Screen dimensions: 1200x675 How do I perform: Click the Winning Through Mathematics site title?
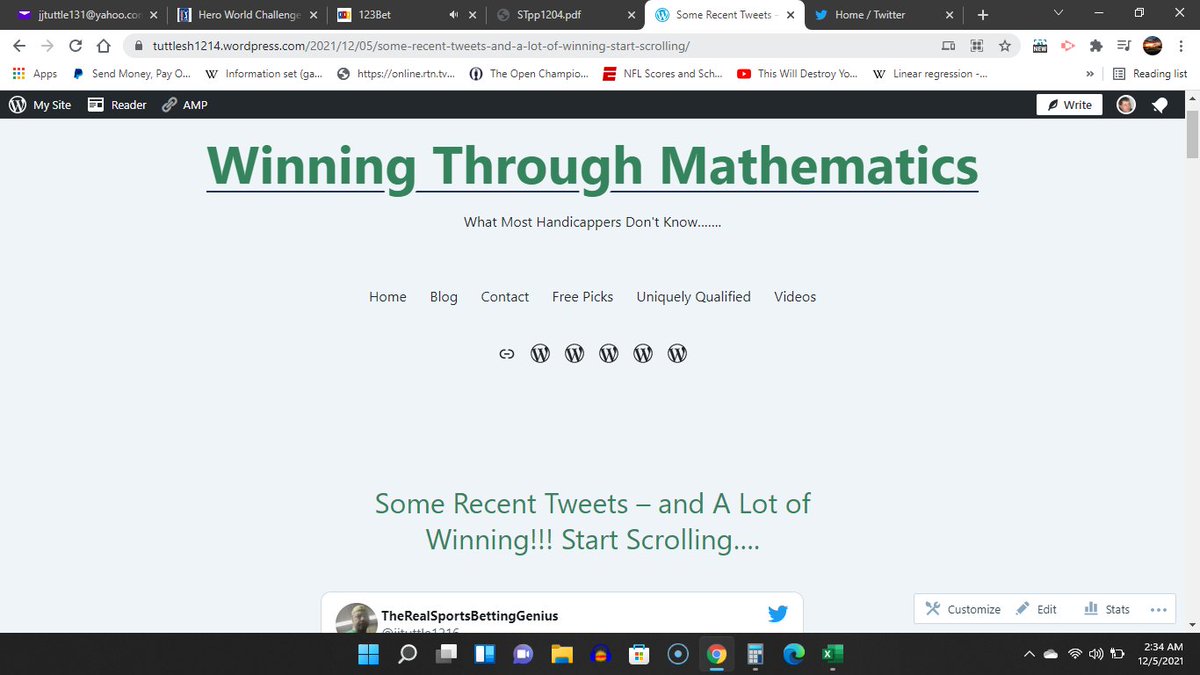(592, 166)
